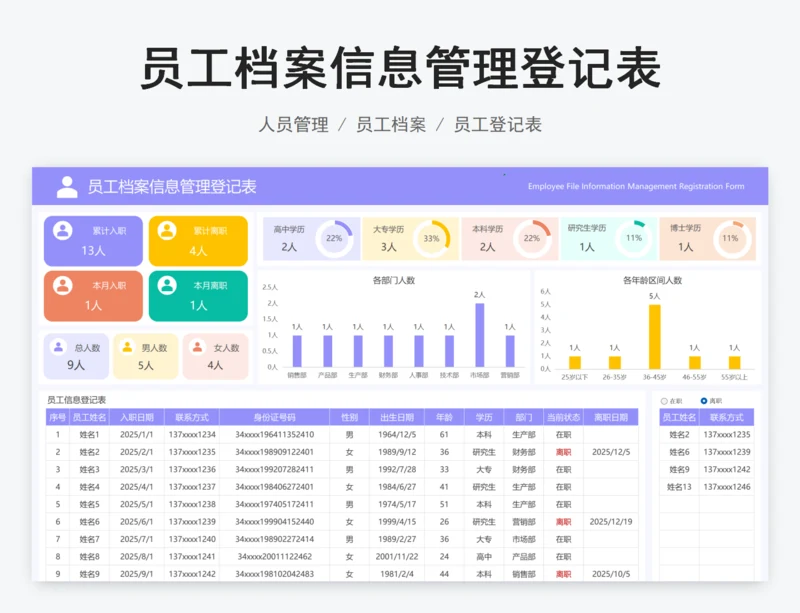This screenshot has width=800, height=613.
Task: Click the 学历 column header
Action: (x=484, y=418)
